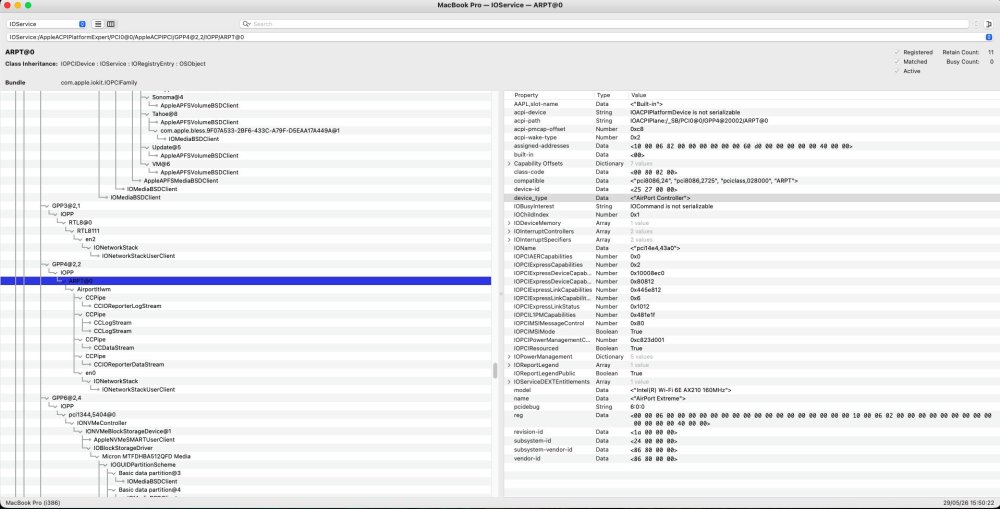This screenshot has width=1000, height=509.
Task: Select the acpi-path property row
Action: 752,120
